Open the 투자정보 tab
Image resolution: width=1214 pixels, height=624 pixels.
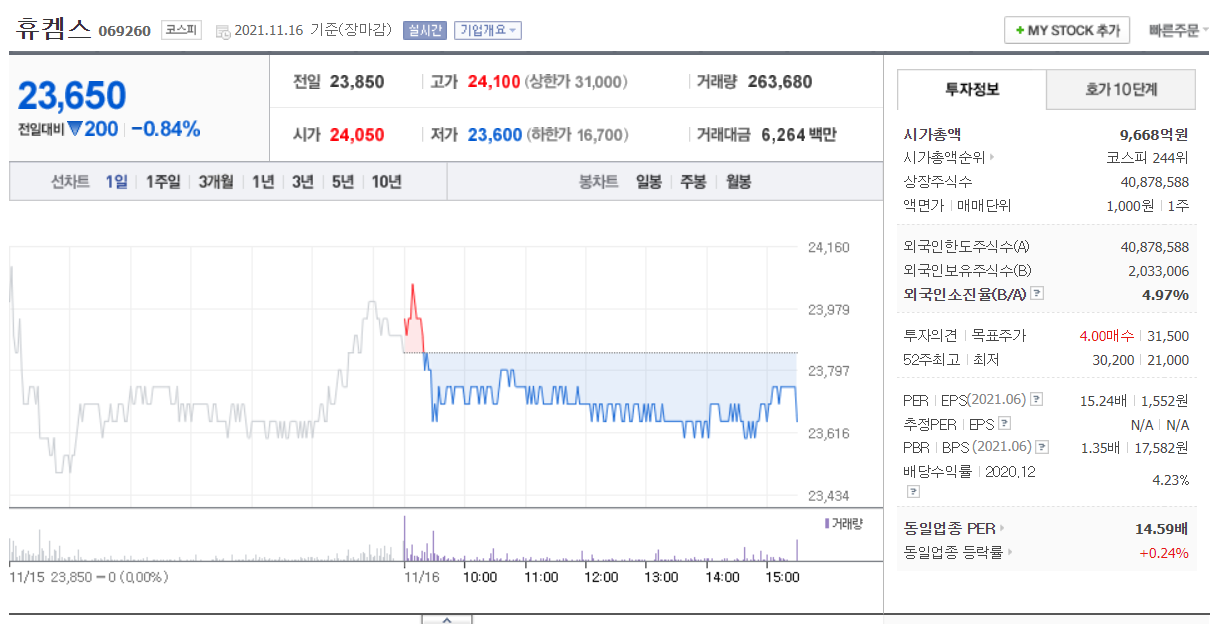(972, 90)
